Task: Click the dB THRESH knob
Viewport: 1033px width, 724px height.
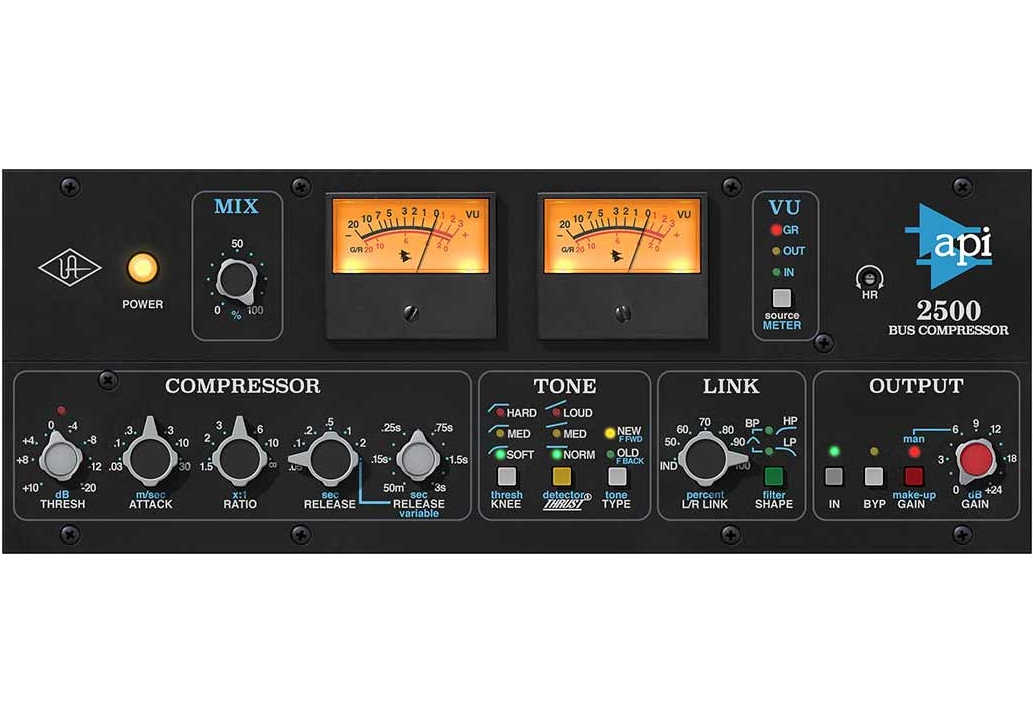Action: (60, 459)
